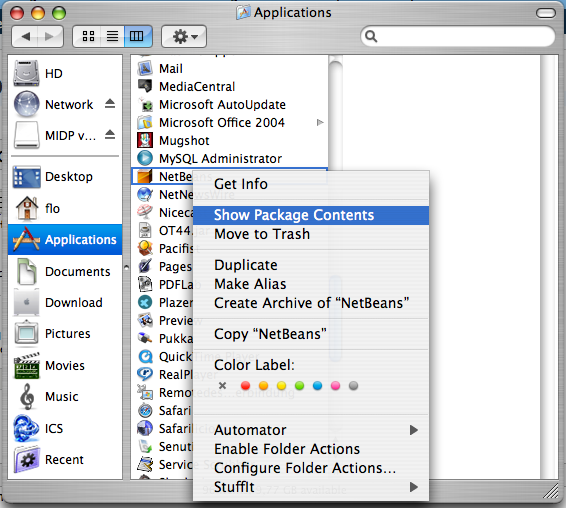Eject the Network volume
Viewport: 566px width, 508px height.
110,104
